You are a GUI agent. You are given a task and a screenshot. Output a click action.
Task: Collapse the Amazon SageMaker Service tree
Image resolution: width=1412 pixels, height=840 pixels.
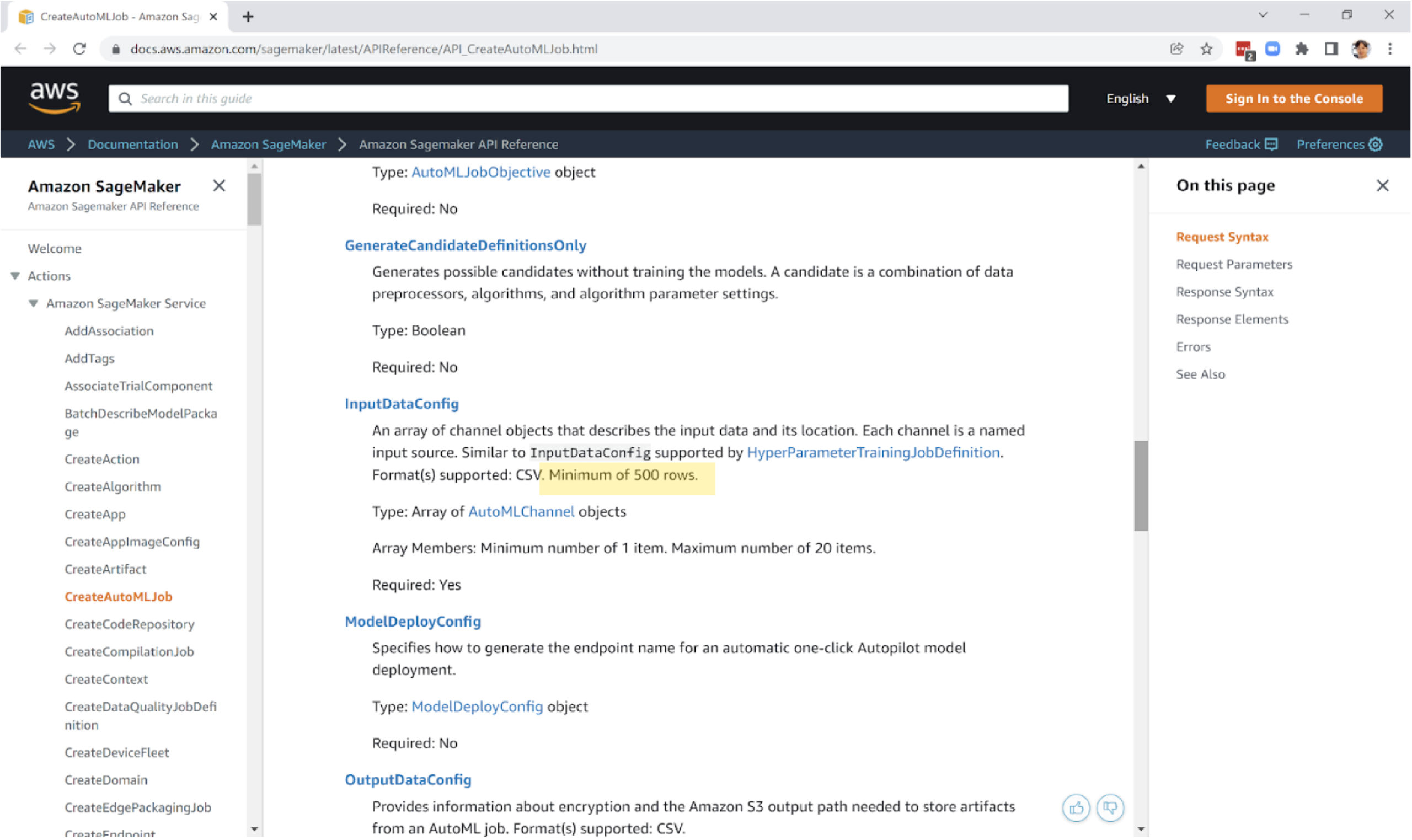(x=33, y=303)
